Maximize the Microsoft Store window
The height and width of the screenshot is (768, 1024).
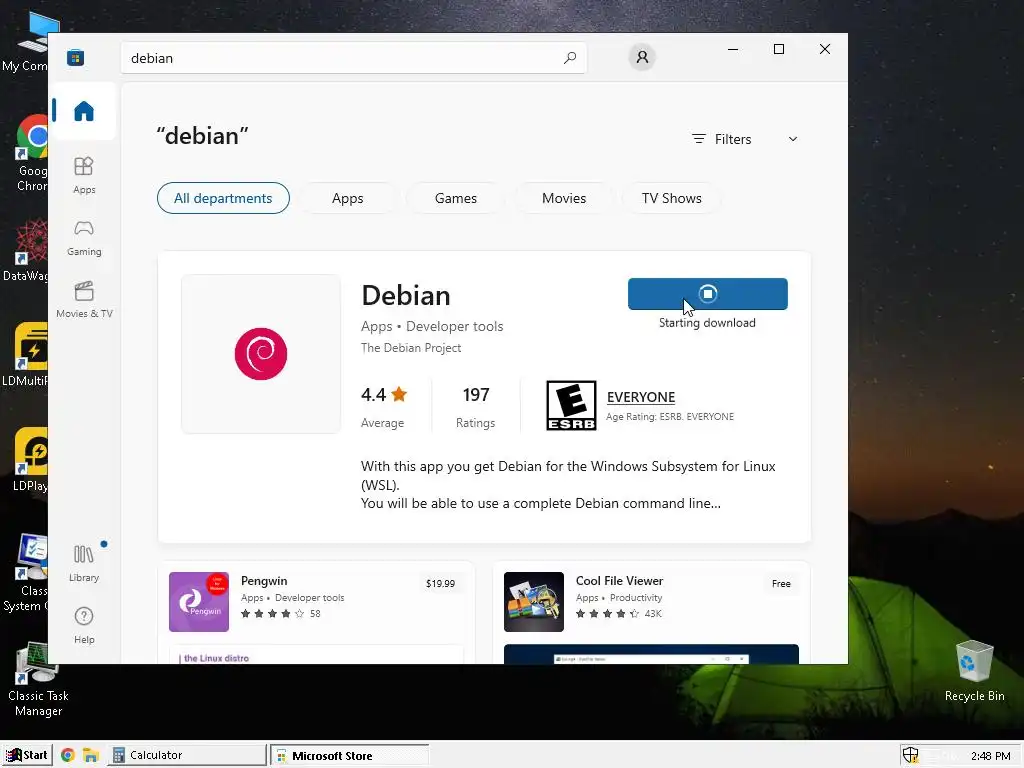778,49
